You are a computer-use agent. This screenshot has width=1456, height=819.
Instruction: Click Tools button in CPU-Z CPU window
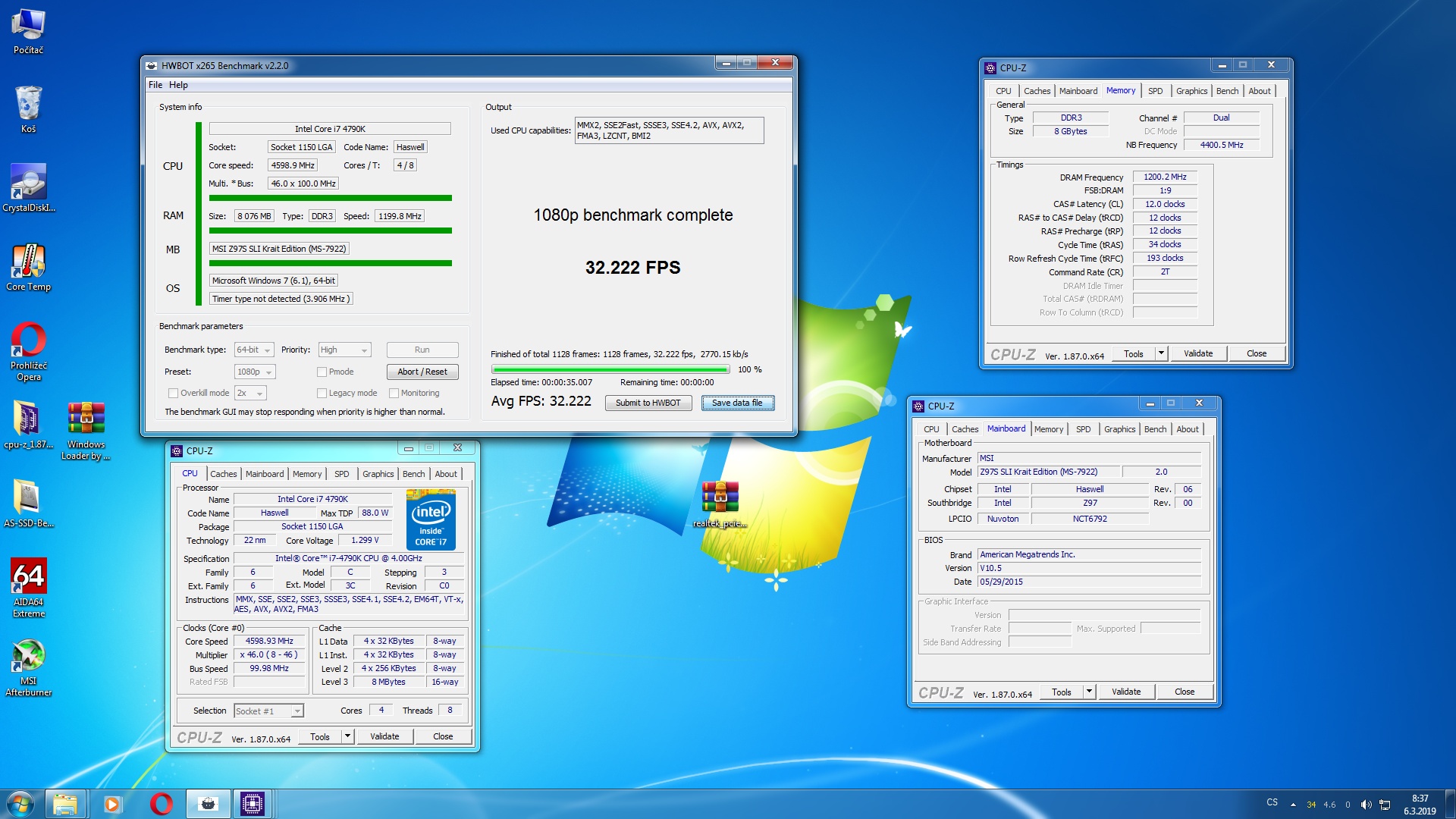320,736
